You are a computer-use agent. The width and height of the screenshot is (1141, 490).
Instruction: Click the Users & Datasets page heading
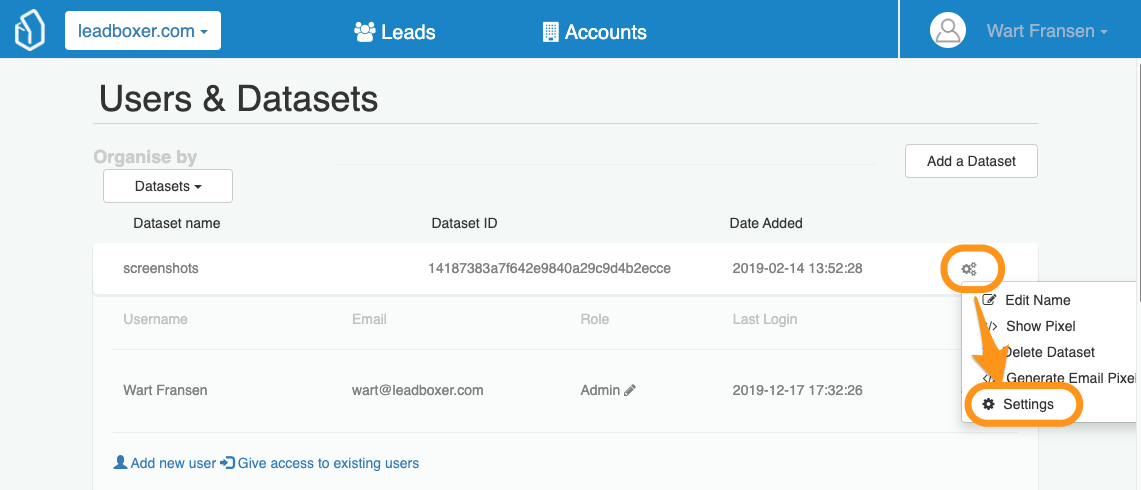(x=239, y=99)
